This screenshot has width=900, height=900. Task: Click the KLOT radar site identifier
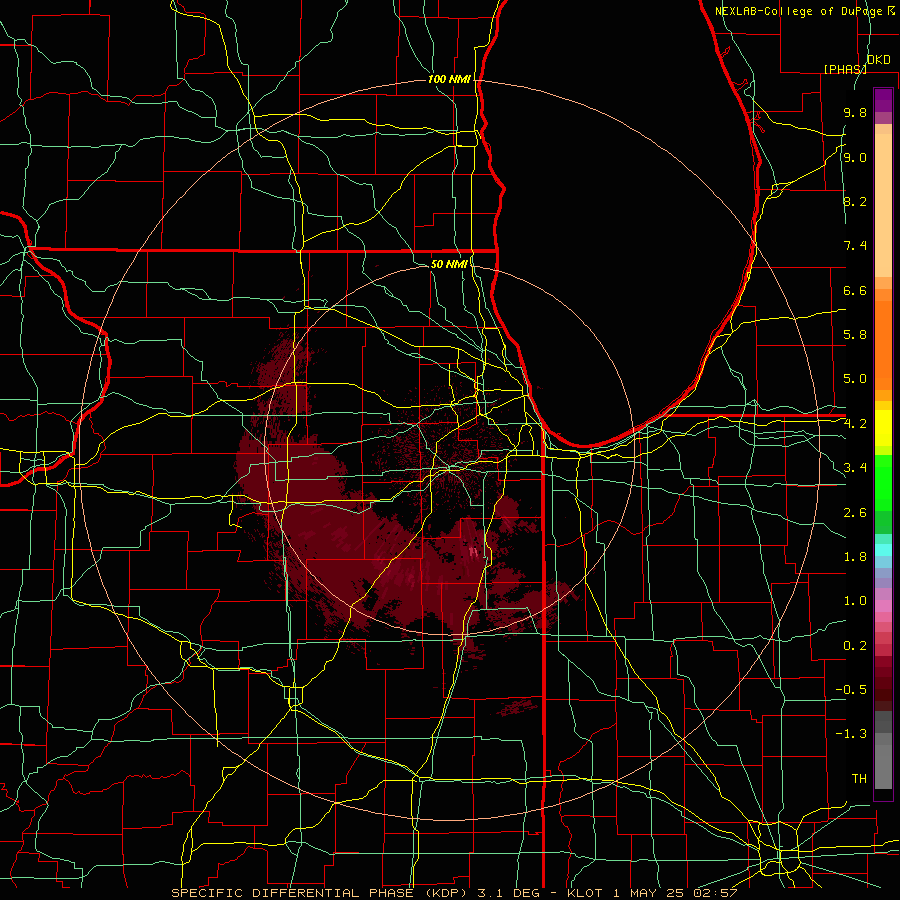pyautogui.click(x=584, y=893)
